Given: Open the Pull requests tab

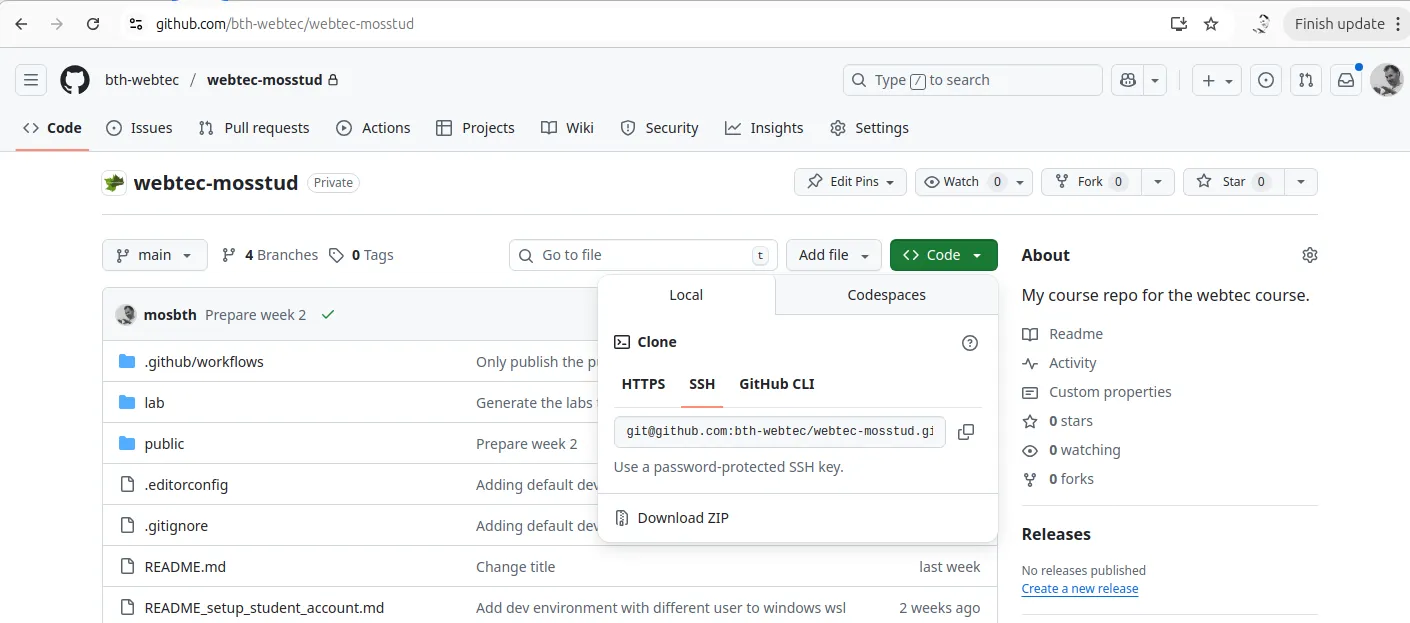Looking at the screenshot, I should point(254,128).
